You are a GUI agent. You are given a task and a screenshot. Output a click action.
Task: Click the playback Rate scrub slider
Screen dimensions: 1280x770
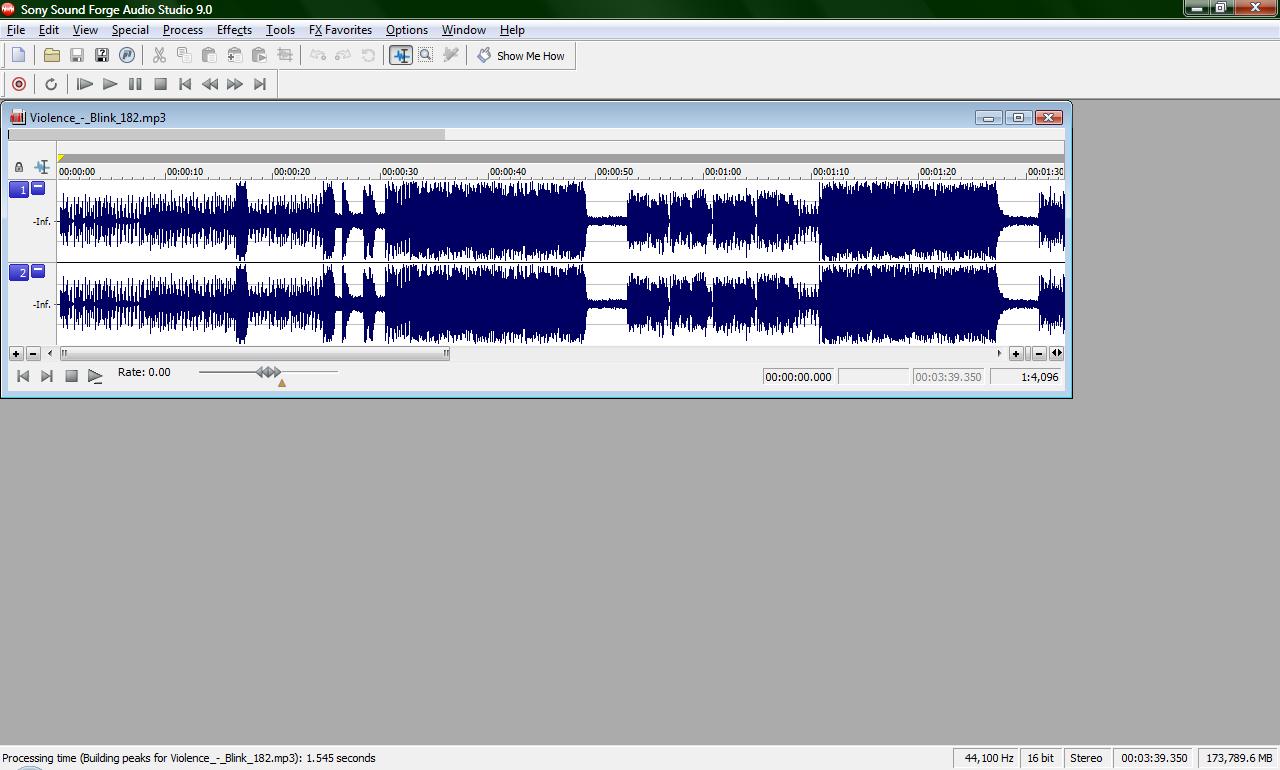(x=268, y=372)
